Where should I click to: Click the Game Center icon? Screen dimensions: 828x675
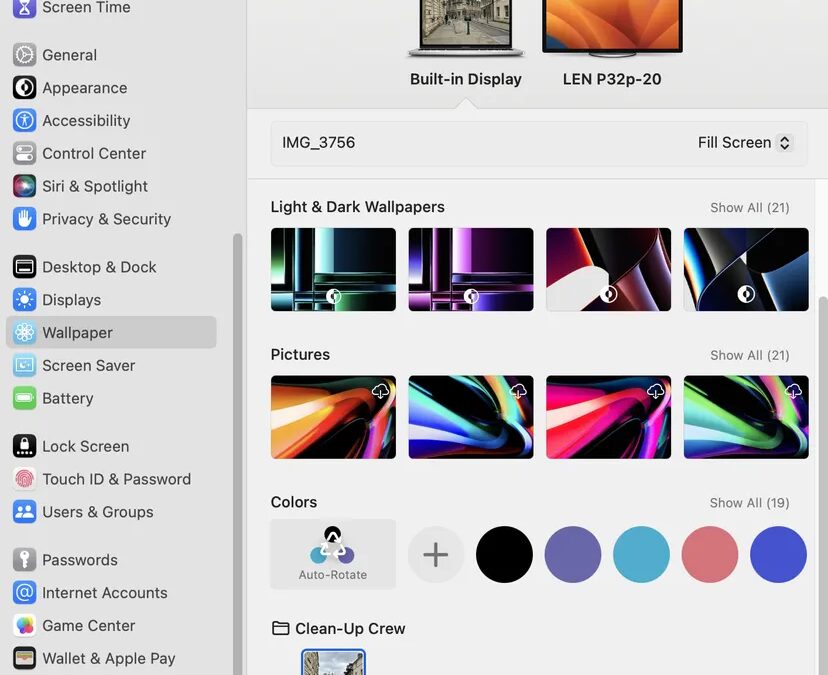pyautogui.click(x=24, y=626)
